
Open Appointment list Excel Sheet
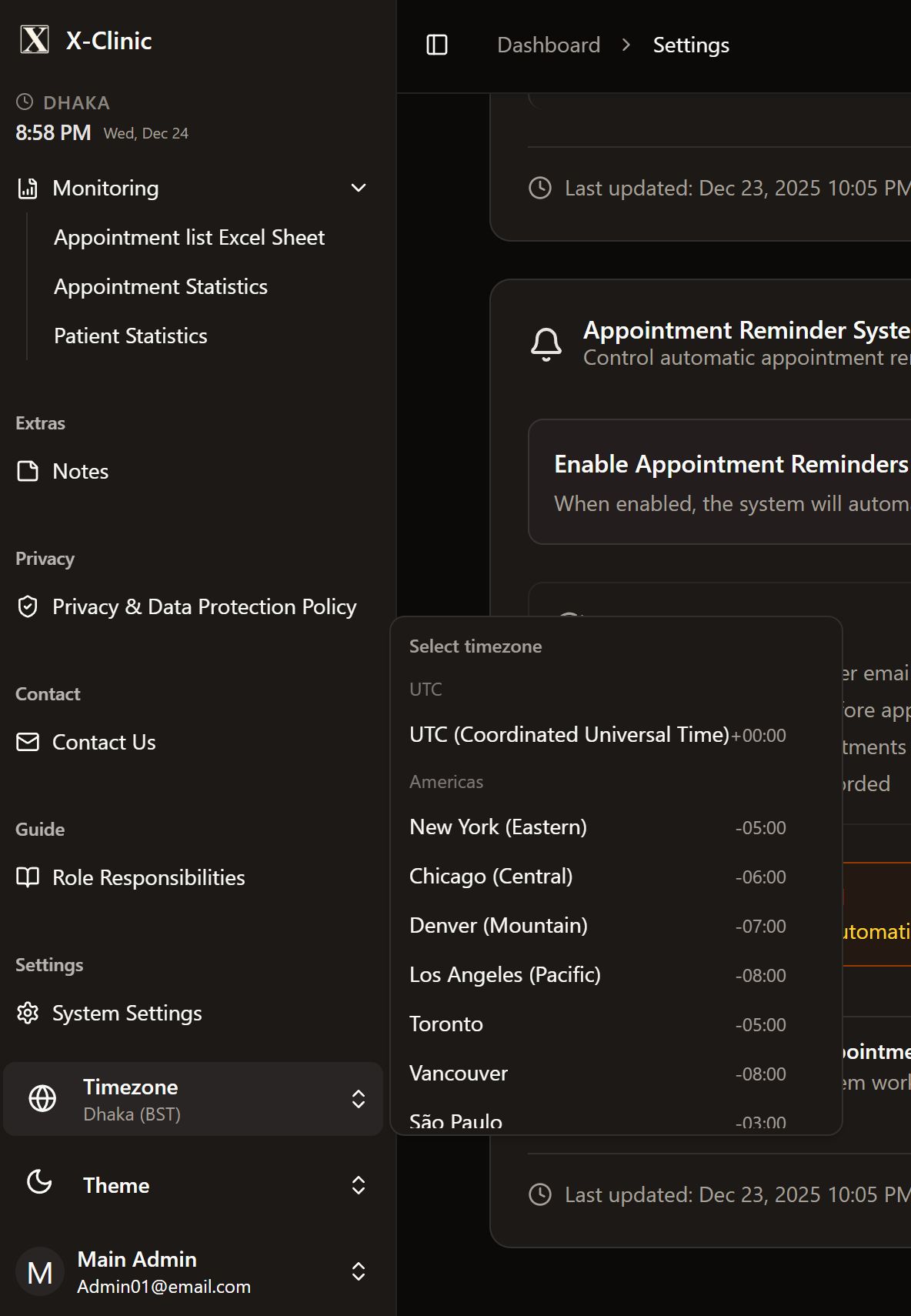189,237
